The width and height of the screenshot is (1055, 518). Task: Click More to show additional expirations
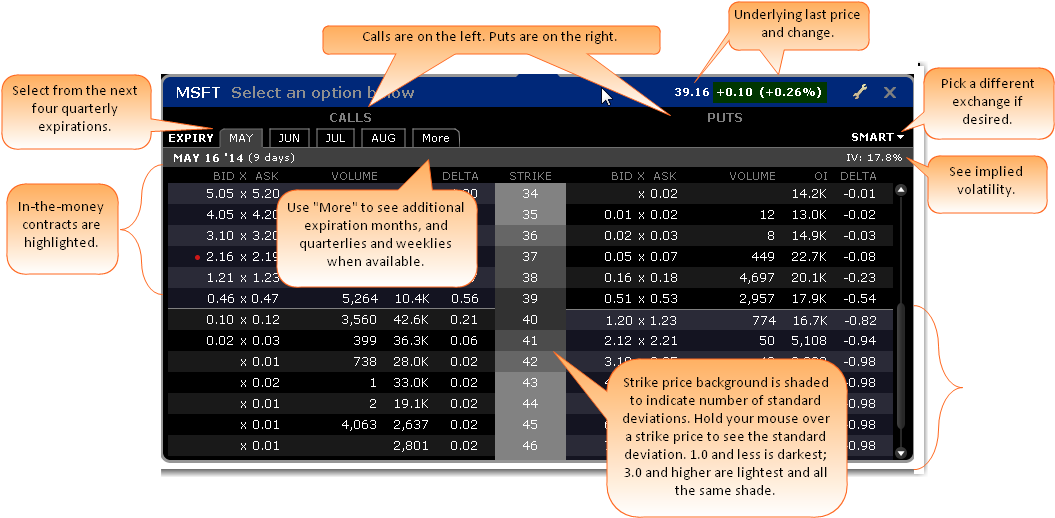435,138
